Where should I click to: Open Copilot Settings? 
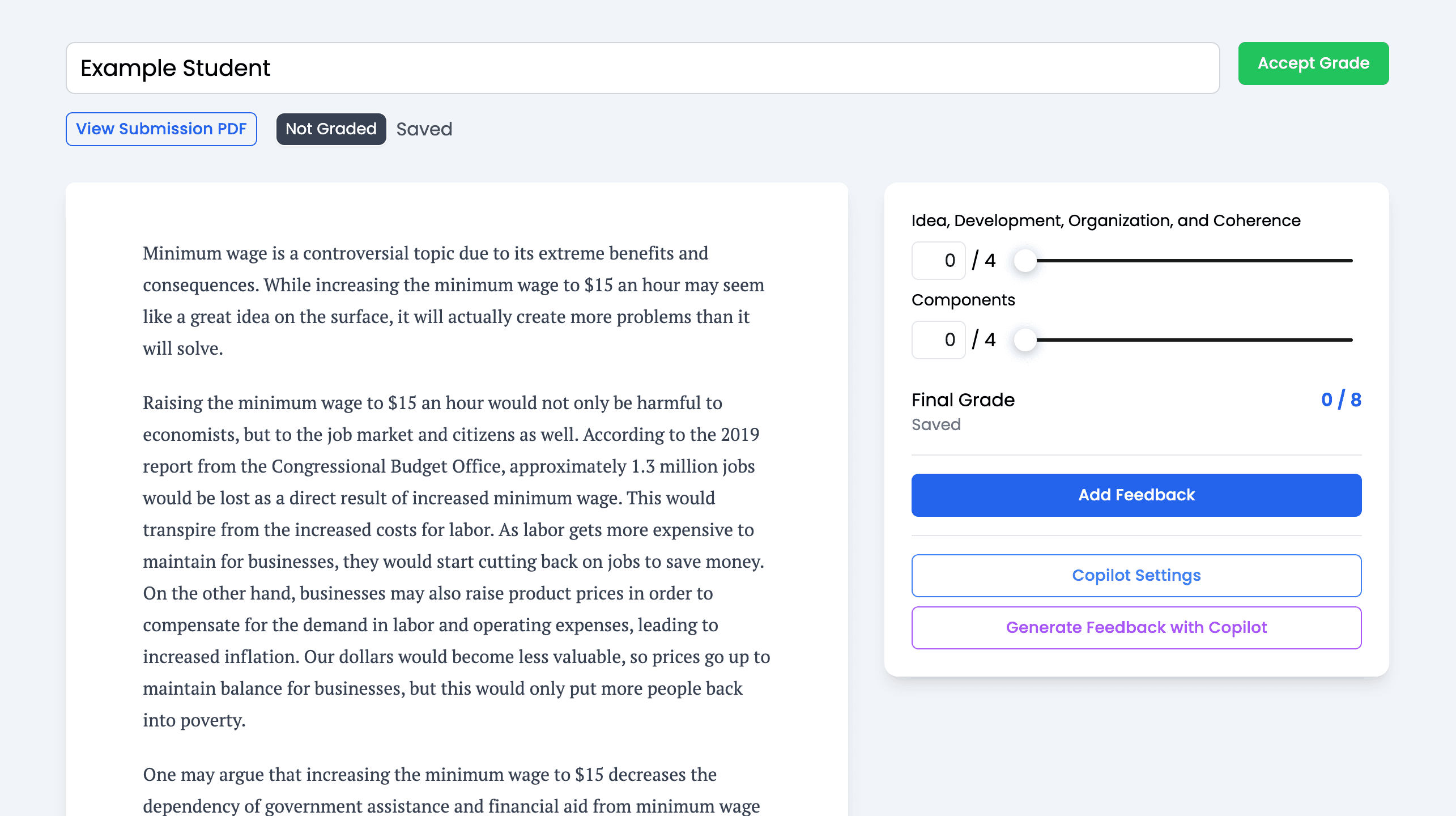pyautogui.click(x=1136, y=575)
